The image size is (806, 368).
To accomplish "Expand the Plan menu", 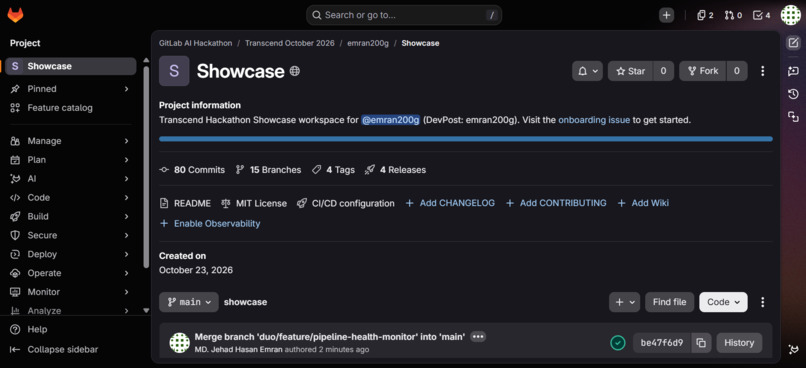I will tap(71, 160).
